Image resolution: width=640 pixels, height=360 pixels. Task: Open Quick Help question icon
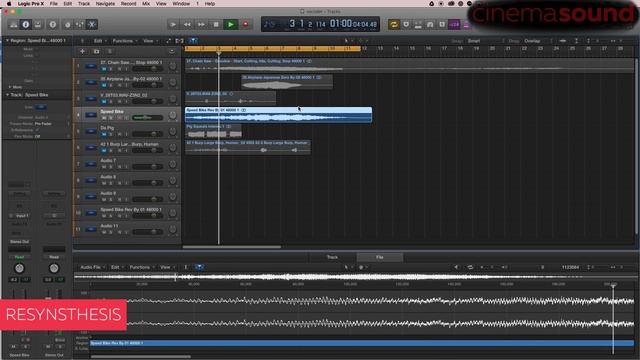click(x=53, y=24)
